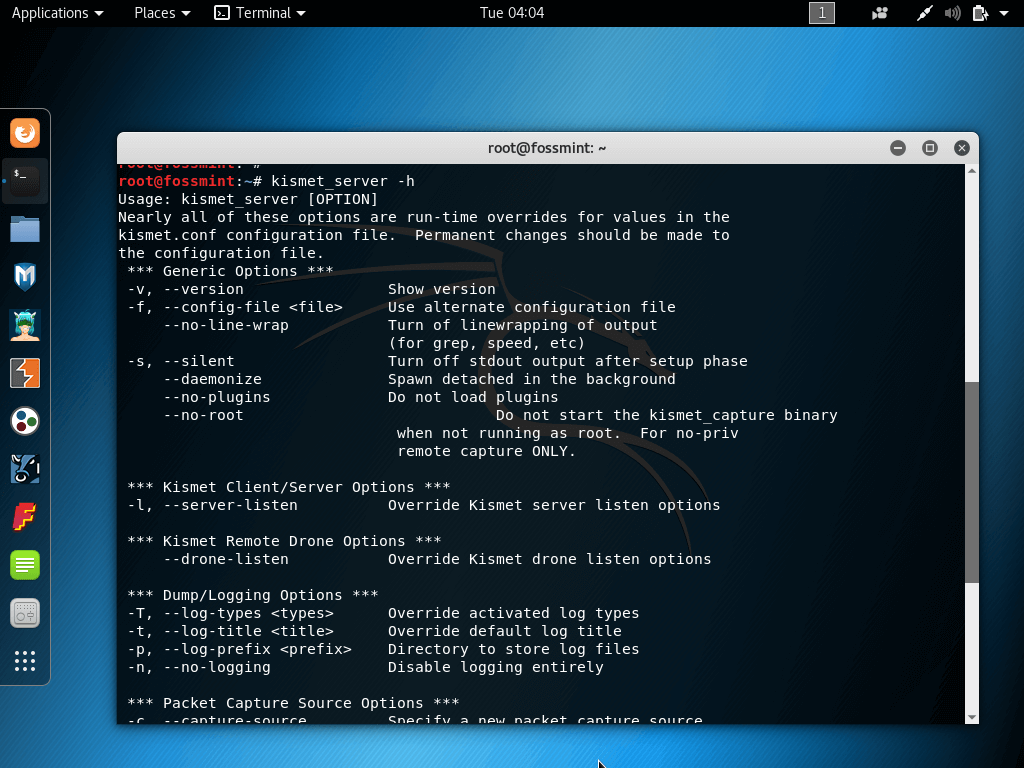1024x768 pixels.
Task: Minimize the root@fossmint terminal window
Action: pos(898,148)
